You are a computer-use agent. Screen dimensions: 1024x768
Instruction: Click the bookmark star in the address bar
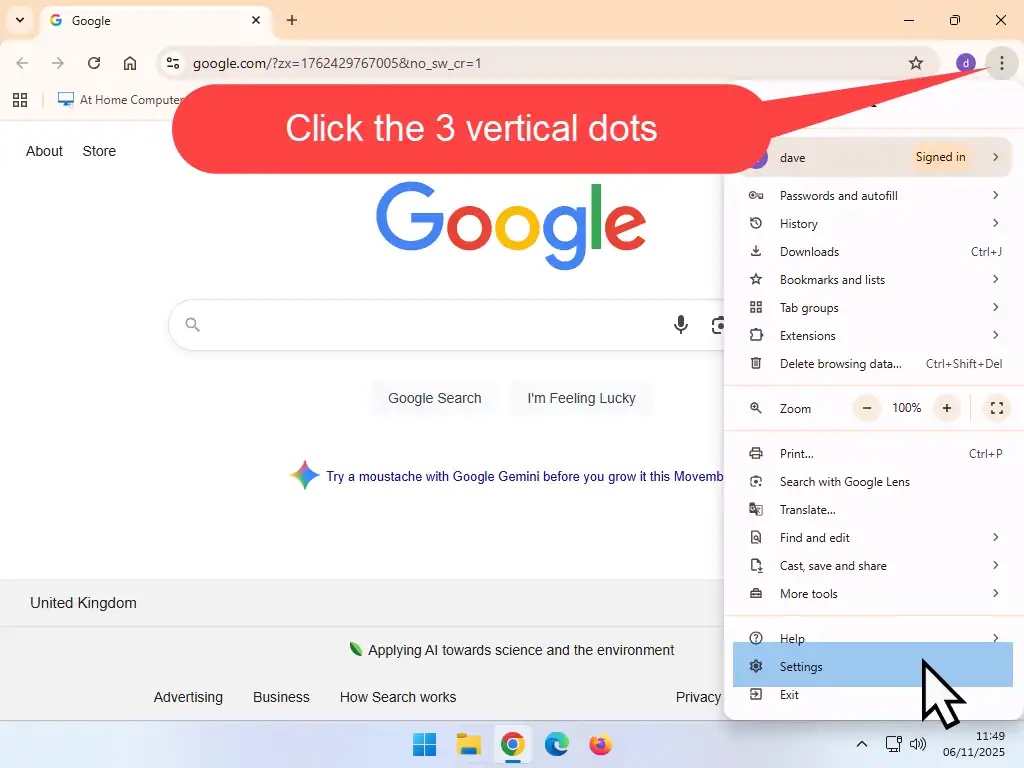coord(916,62)
